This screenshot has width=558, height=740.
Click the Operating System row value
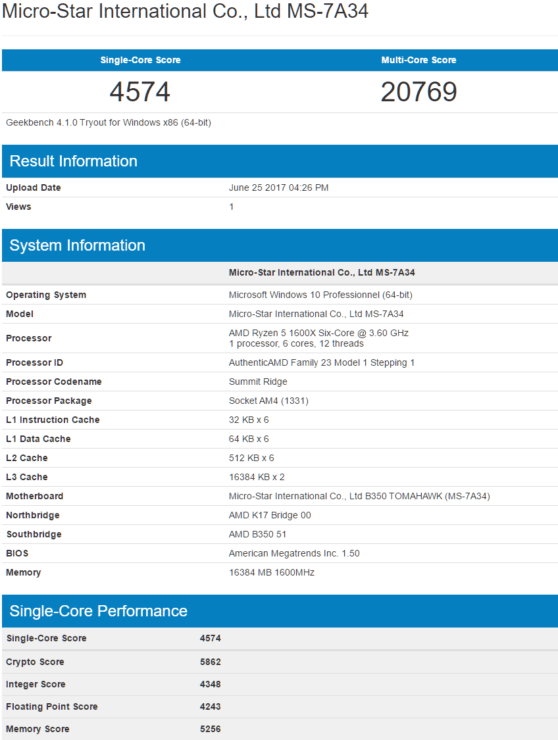click(x=321, y=294)
